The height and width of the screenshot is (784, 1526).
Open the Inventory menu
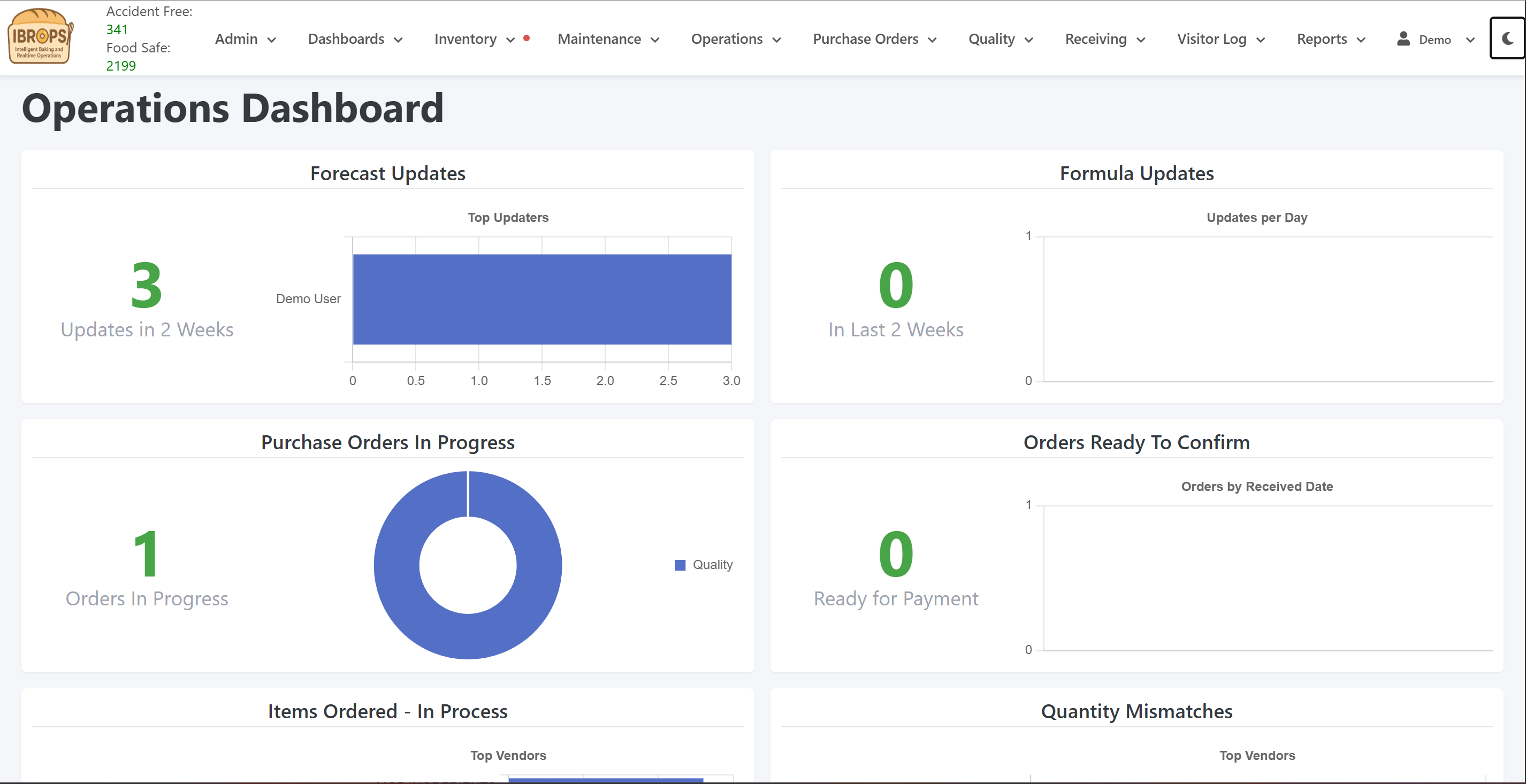[475, 39]
